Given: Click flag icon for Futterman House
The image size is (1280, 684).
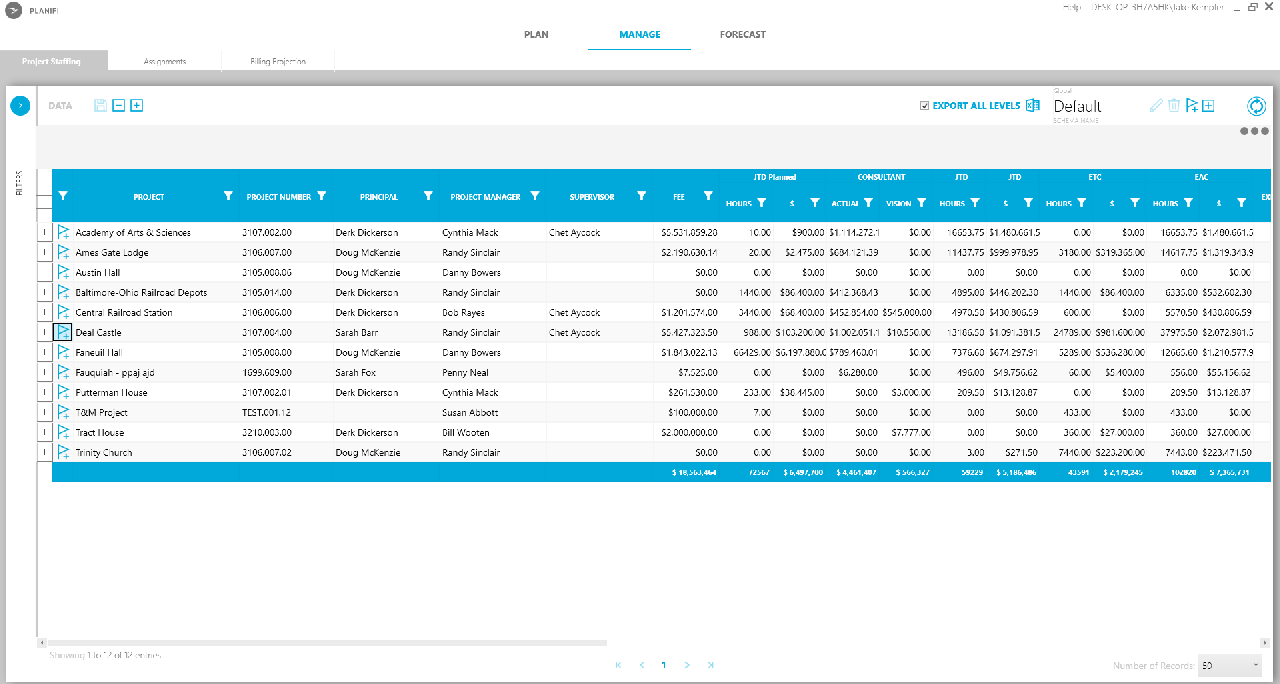Looking at the screenshot, I should pos(63,392).
